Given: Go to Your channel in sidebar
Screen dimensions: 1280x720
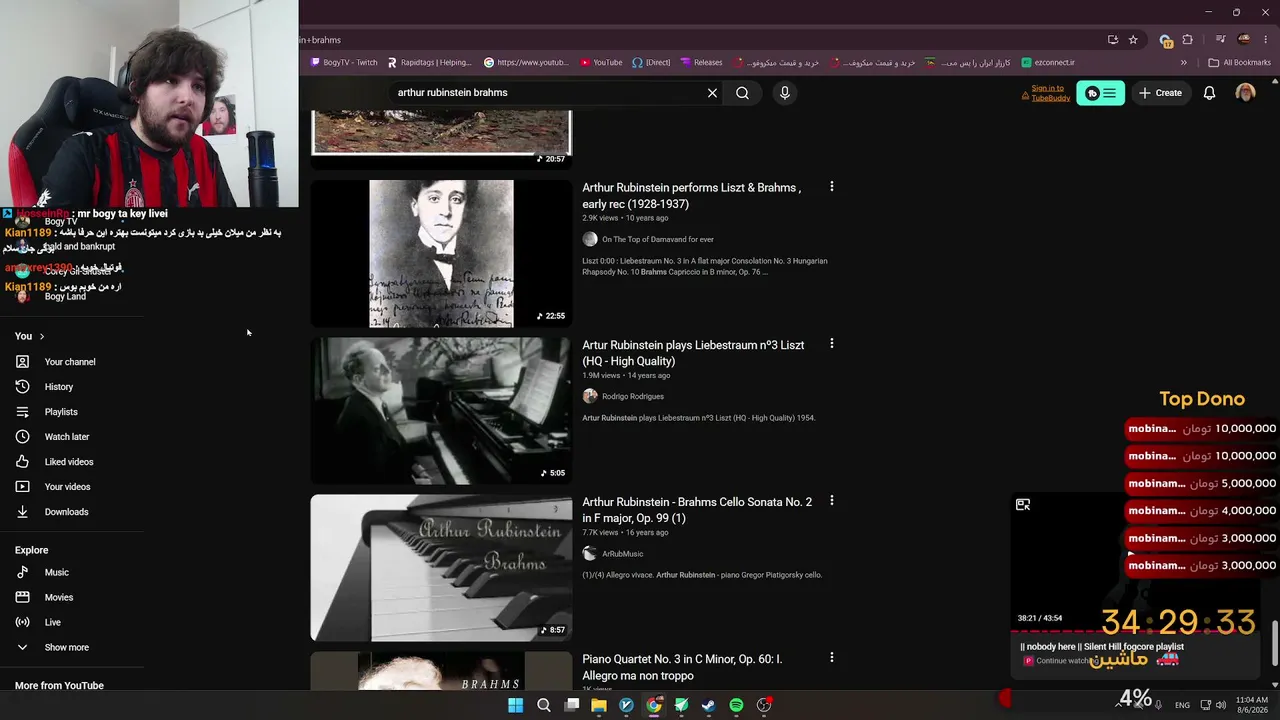Looking at the screenshot, I should (x=70, y=362).
